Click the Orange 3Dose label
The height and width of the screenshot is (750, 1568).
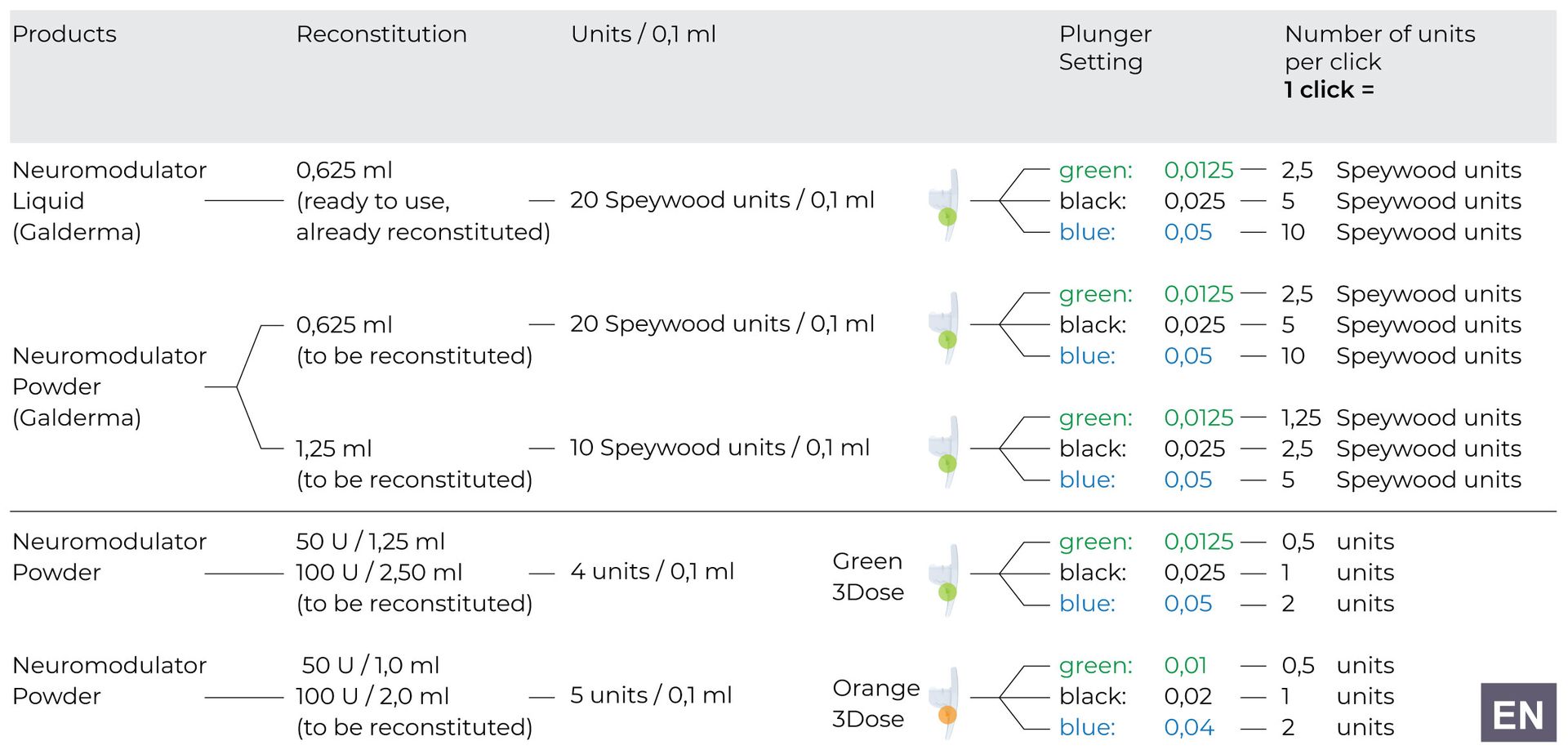[875, 703]
